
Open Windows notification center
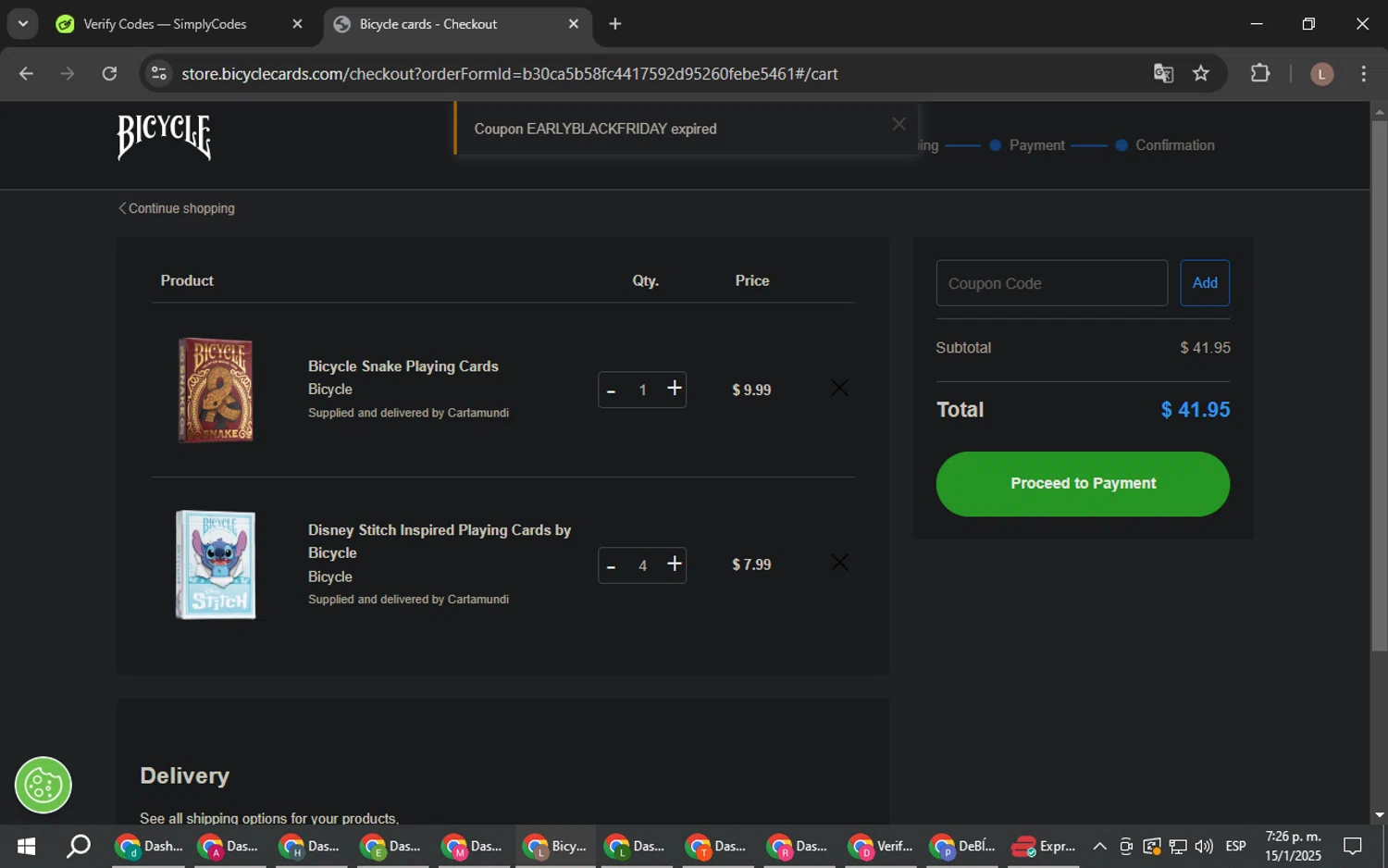[x=1353, y=846]
